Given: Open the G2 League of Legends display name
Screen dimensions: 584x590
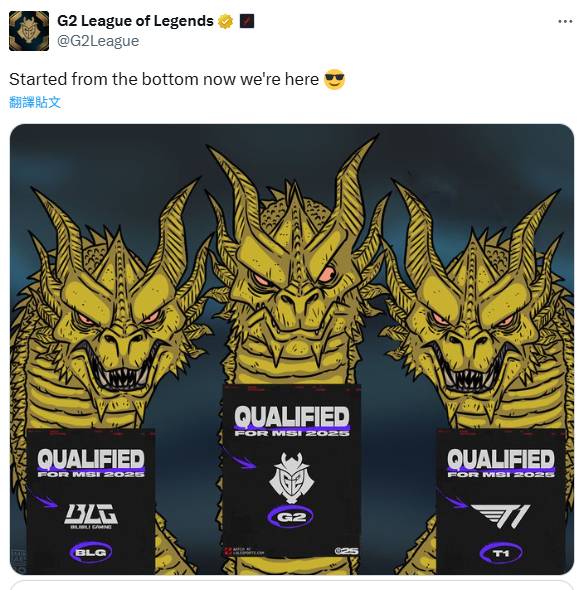Looking at the screenshot, I should [135, 21].
